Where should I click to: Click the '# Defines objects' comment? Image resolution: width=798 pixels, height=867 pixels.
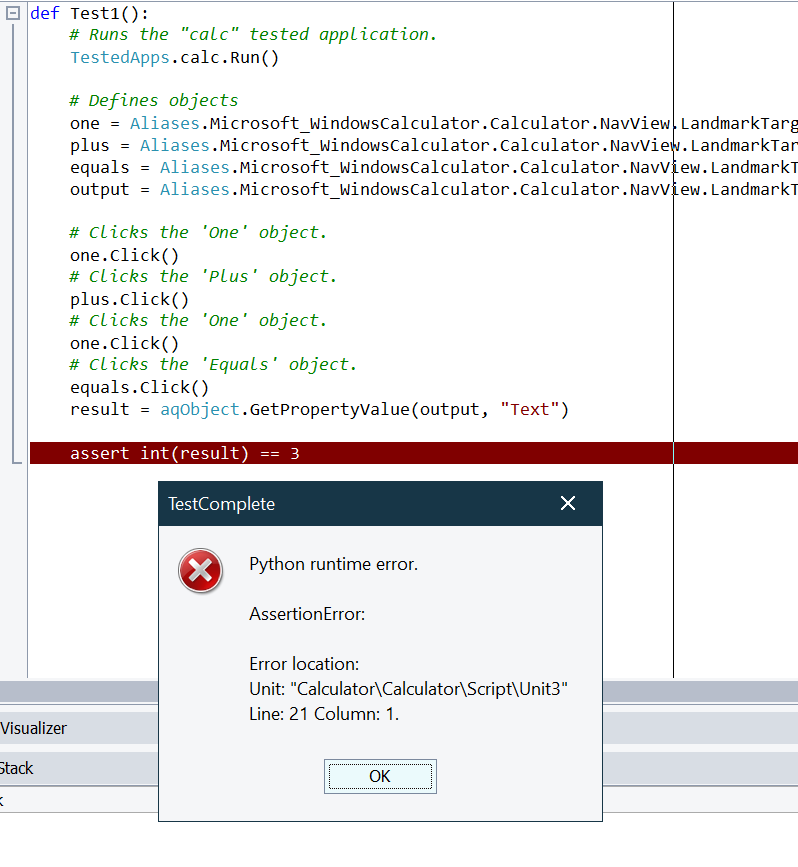click(154, 101)
